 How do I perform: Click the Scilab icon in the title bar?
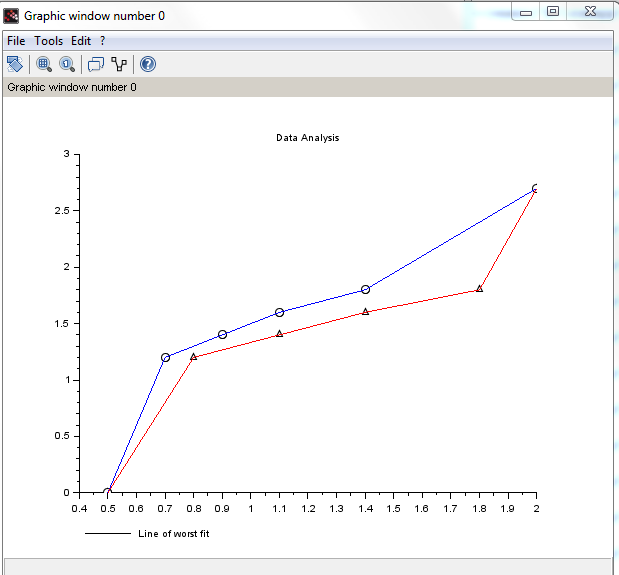coord(11,16)
